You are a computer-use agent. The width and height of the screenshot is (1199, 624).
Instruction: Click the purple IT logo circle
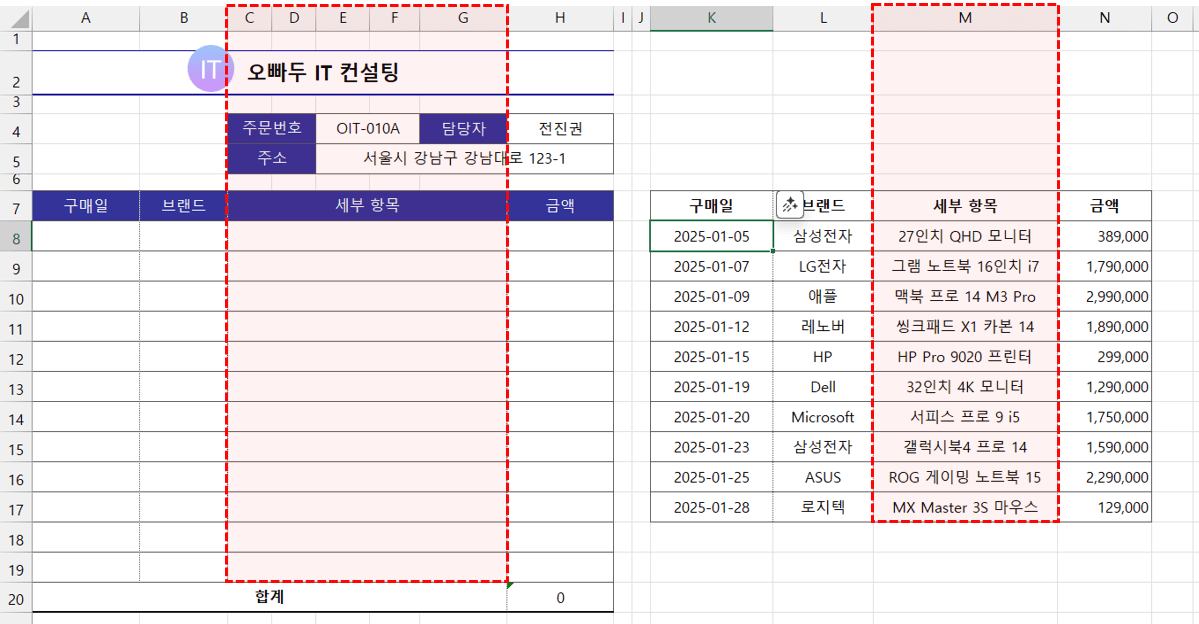[x=209, y=69]
